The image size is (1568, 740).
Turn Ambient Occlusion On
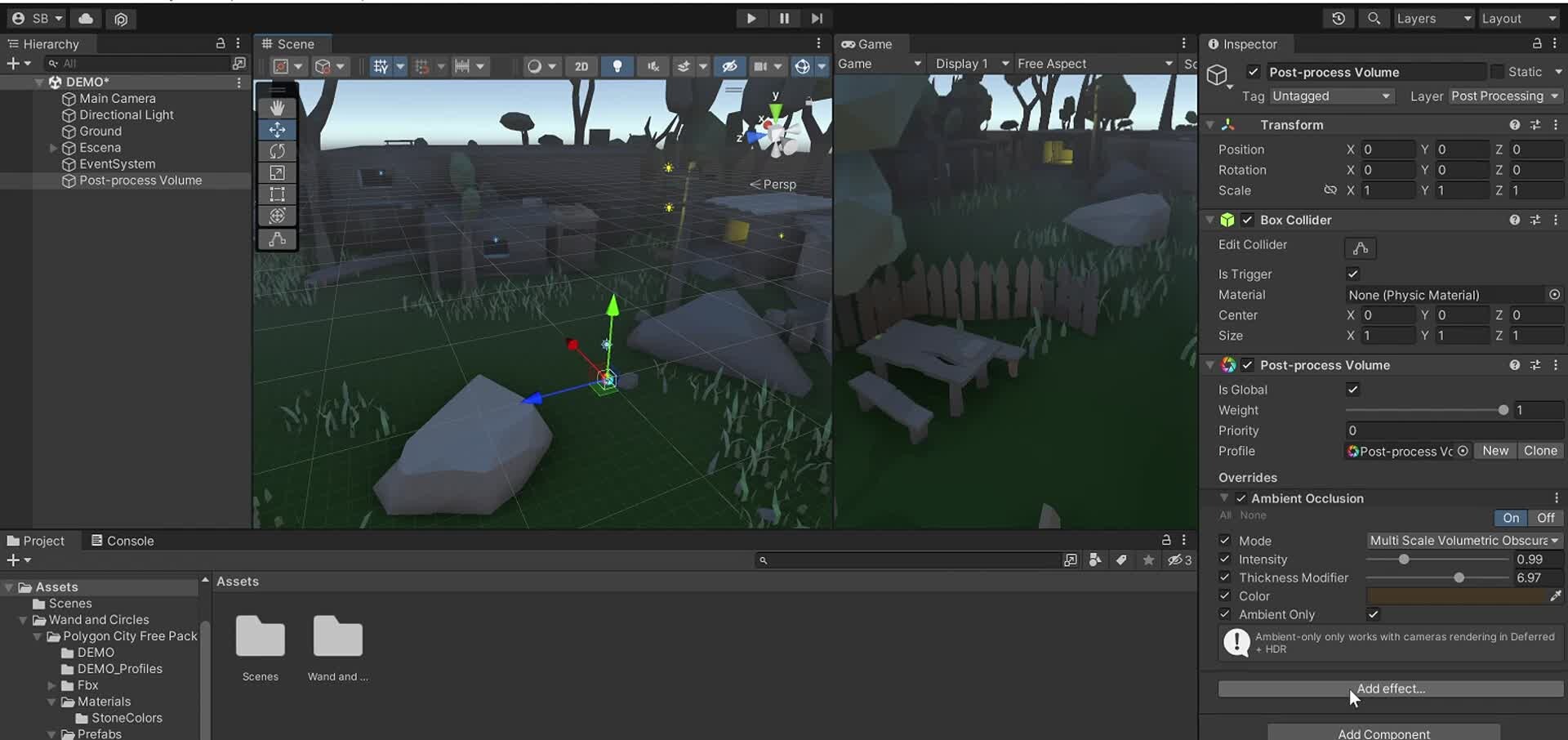click(1511, 518)
